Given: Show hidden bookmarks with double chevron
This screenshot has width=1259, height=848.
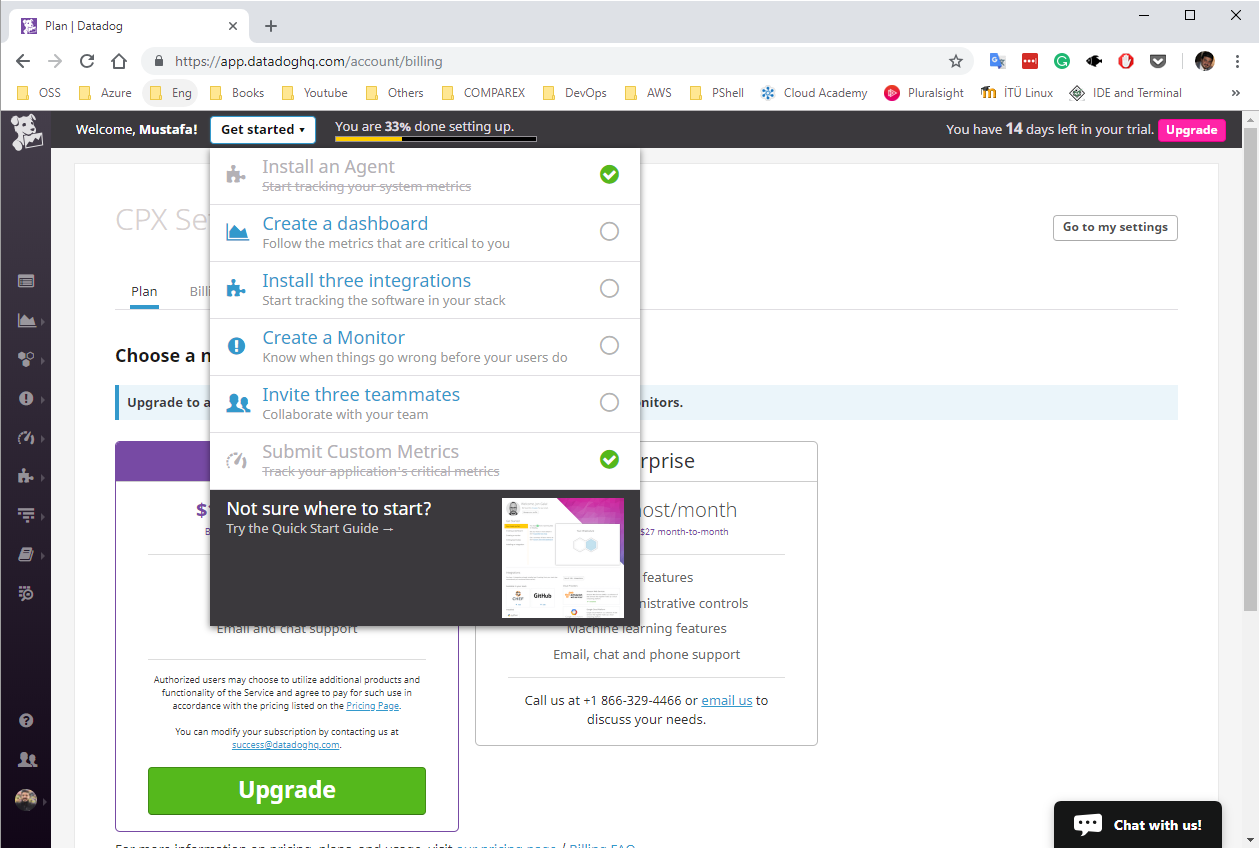Looking at the screenshot, I should pyautogui.click(x=1235, y=93).
